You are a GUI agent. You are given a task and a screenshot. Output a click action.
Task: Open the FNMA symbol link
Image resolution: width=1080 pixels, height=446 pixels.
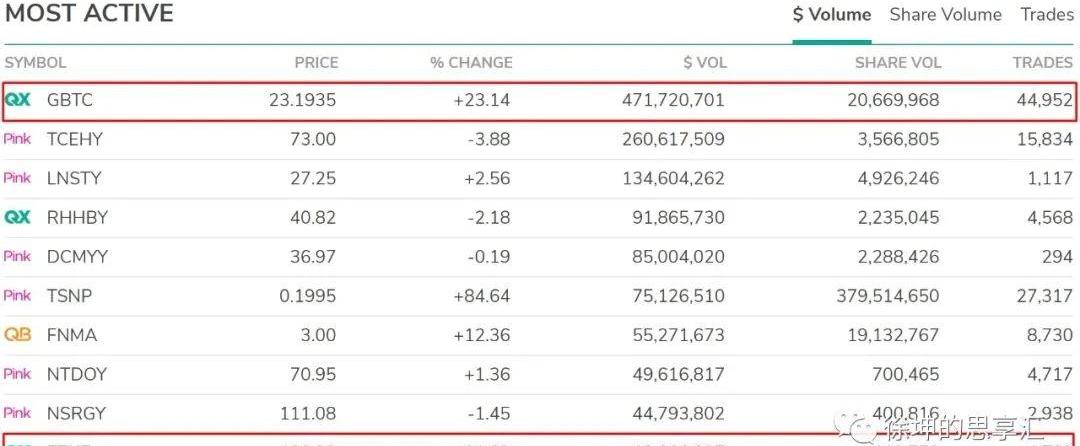point(72,335)
